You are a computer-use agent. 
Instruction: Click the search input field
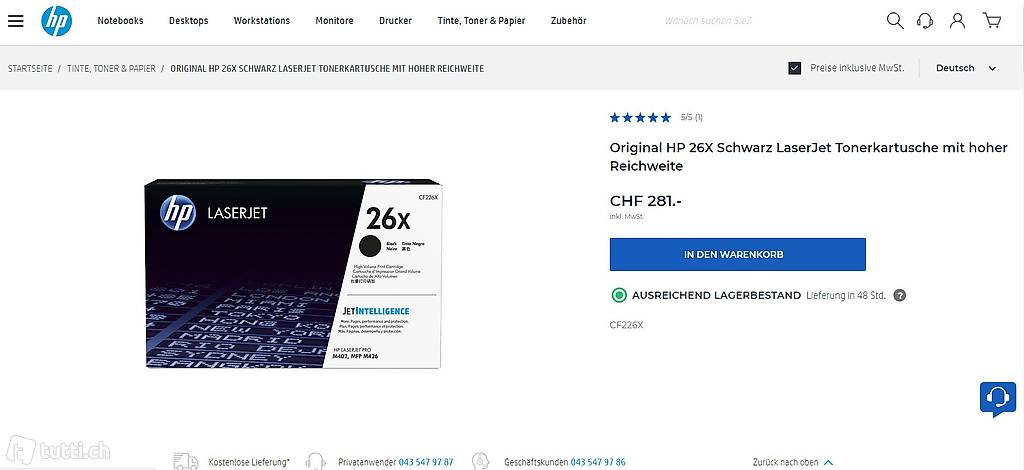tap(760, 20)
